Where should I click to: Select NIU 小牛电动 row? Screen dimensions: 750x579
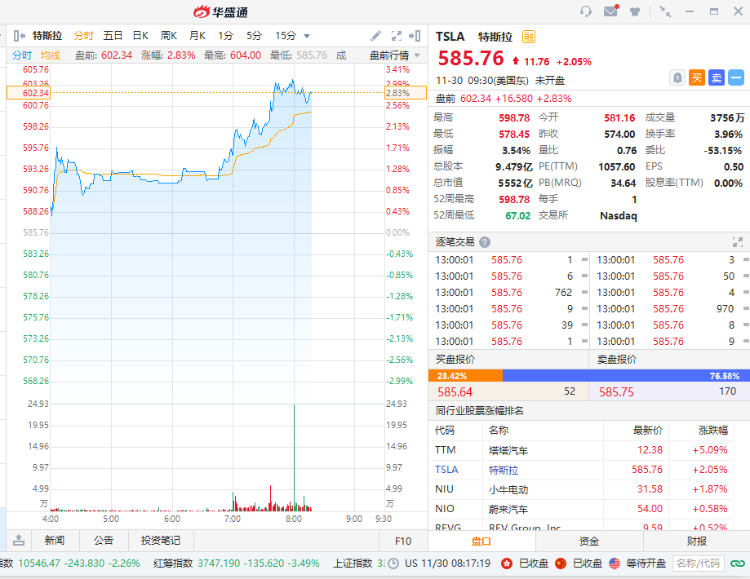point(581,490)
